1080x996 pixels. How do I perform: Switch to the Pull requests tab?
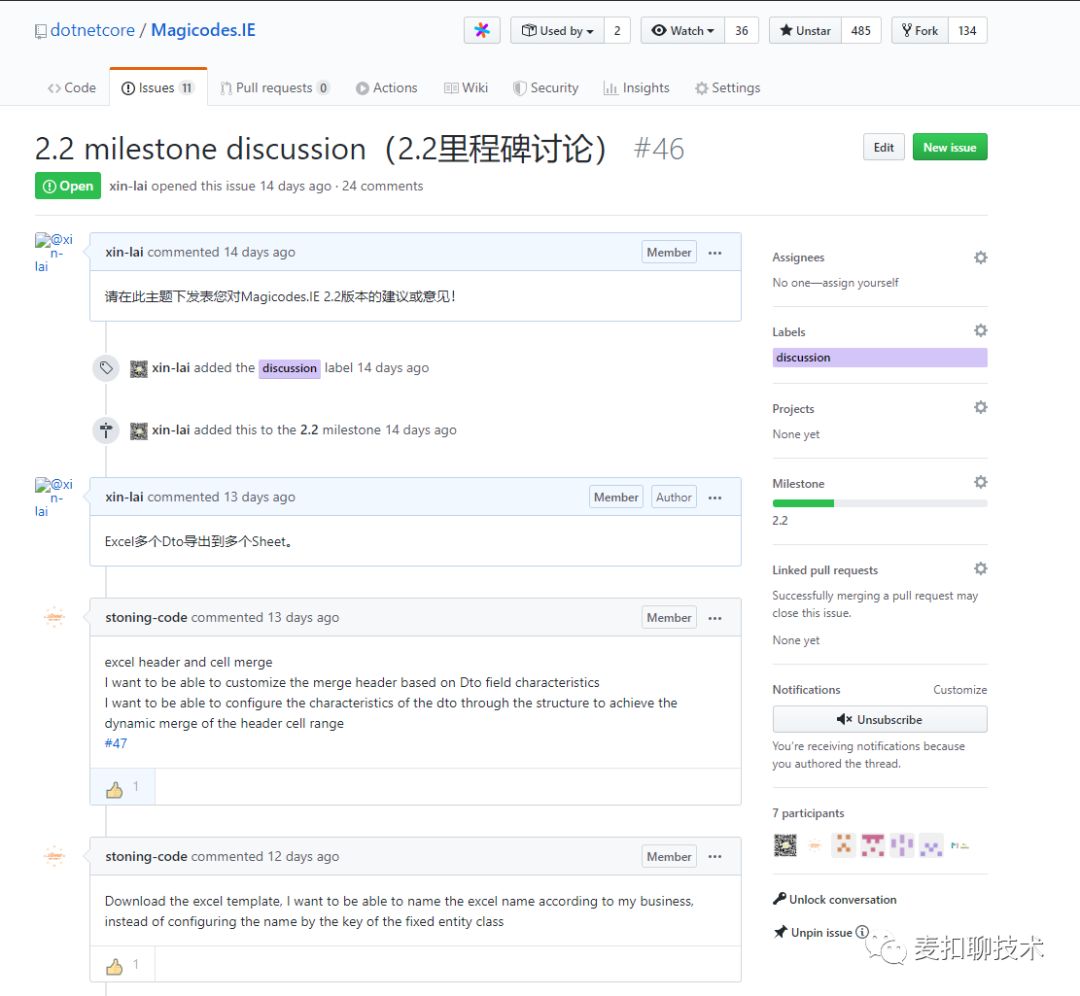pyautogui.click(x=275, y=88)
